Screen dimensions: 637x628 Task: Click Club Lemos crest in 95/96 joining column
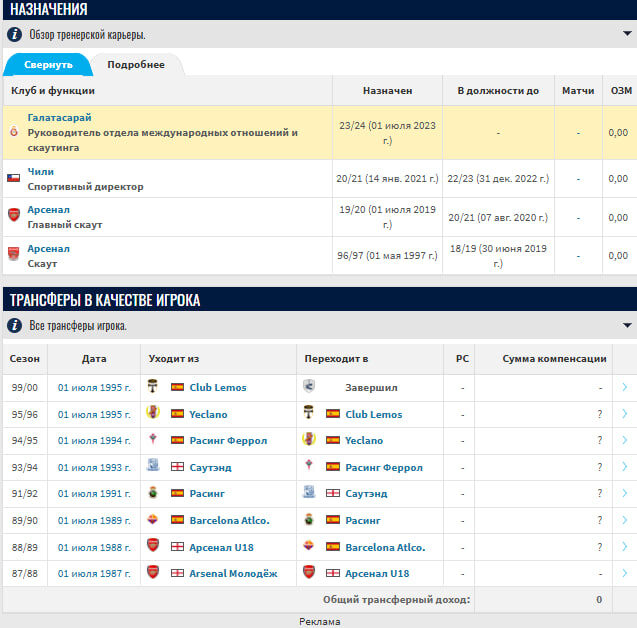click(x=309, y=412)
